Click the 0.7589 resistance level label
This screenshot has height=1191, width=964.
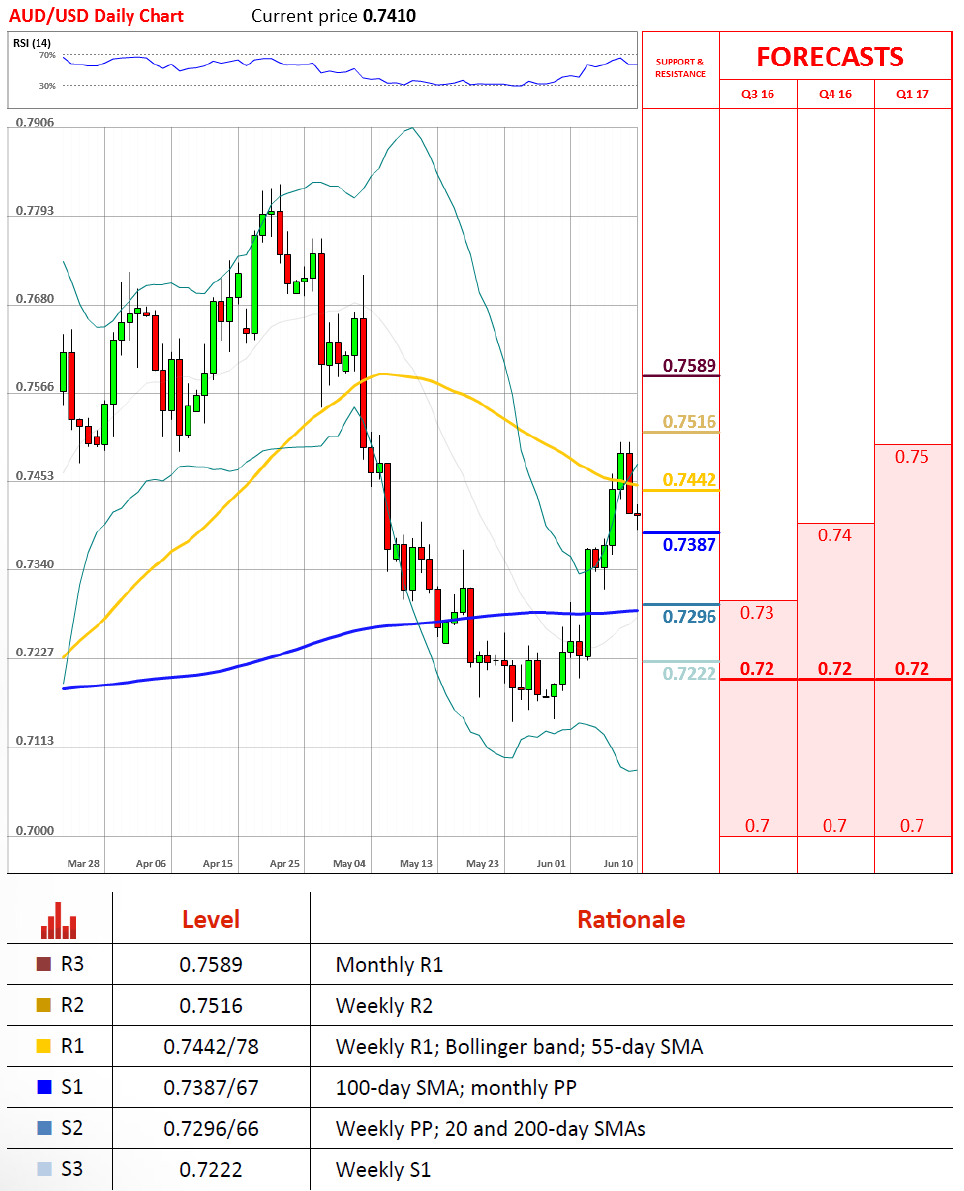click(x=689, y=365)
